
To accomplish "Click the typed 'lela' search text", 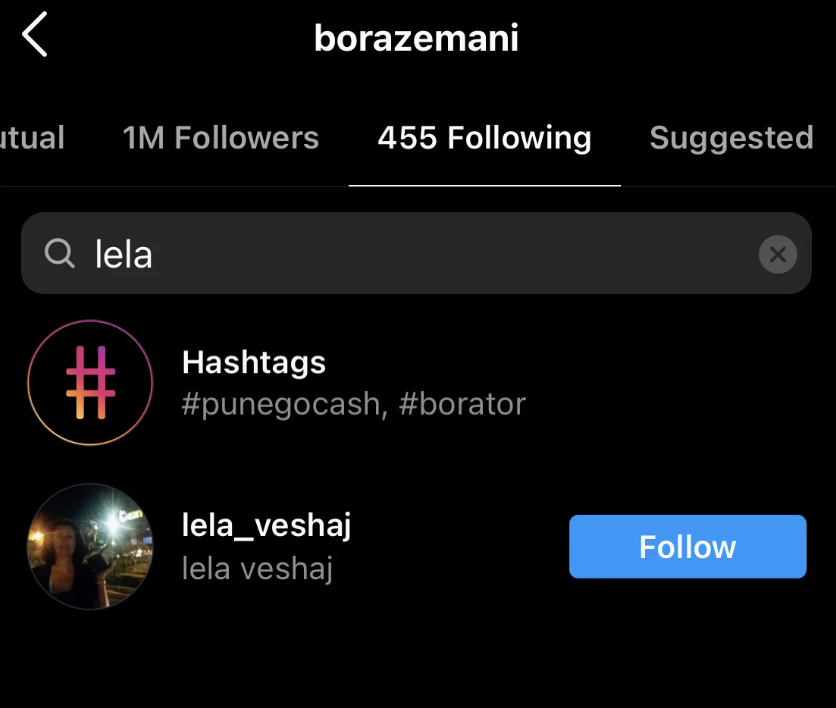I will [x=124, y=254].
